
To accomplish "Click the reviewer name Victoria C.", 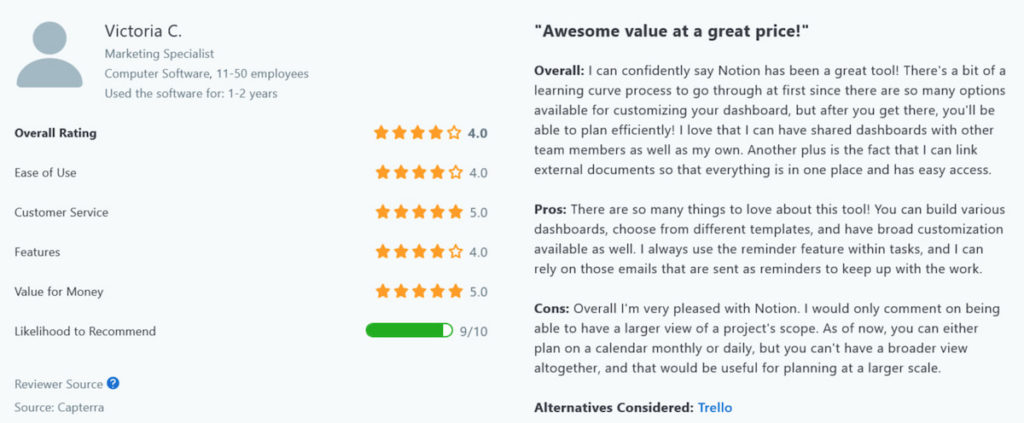I will click(143, 32).
